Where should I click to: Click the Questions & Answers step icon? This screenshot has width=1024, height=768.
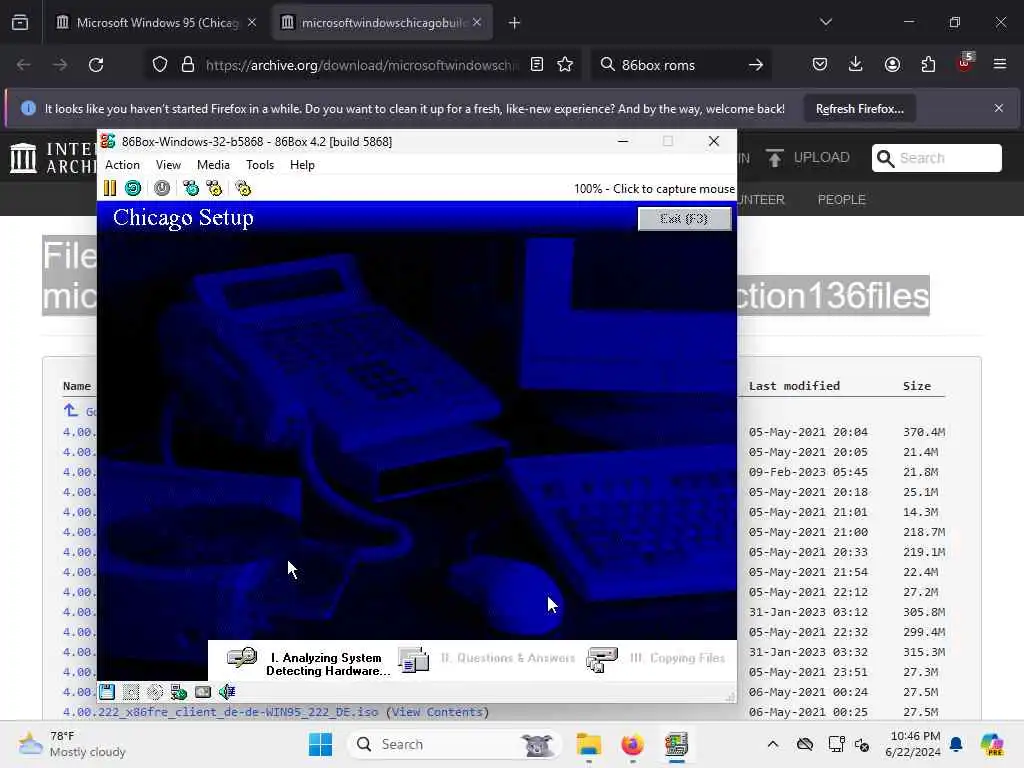coord(413,660)
